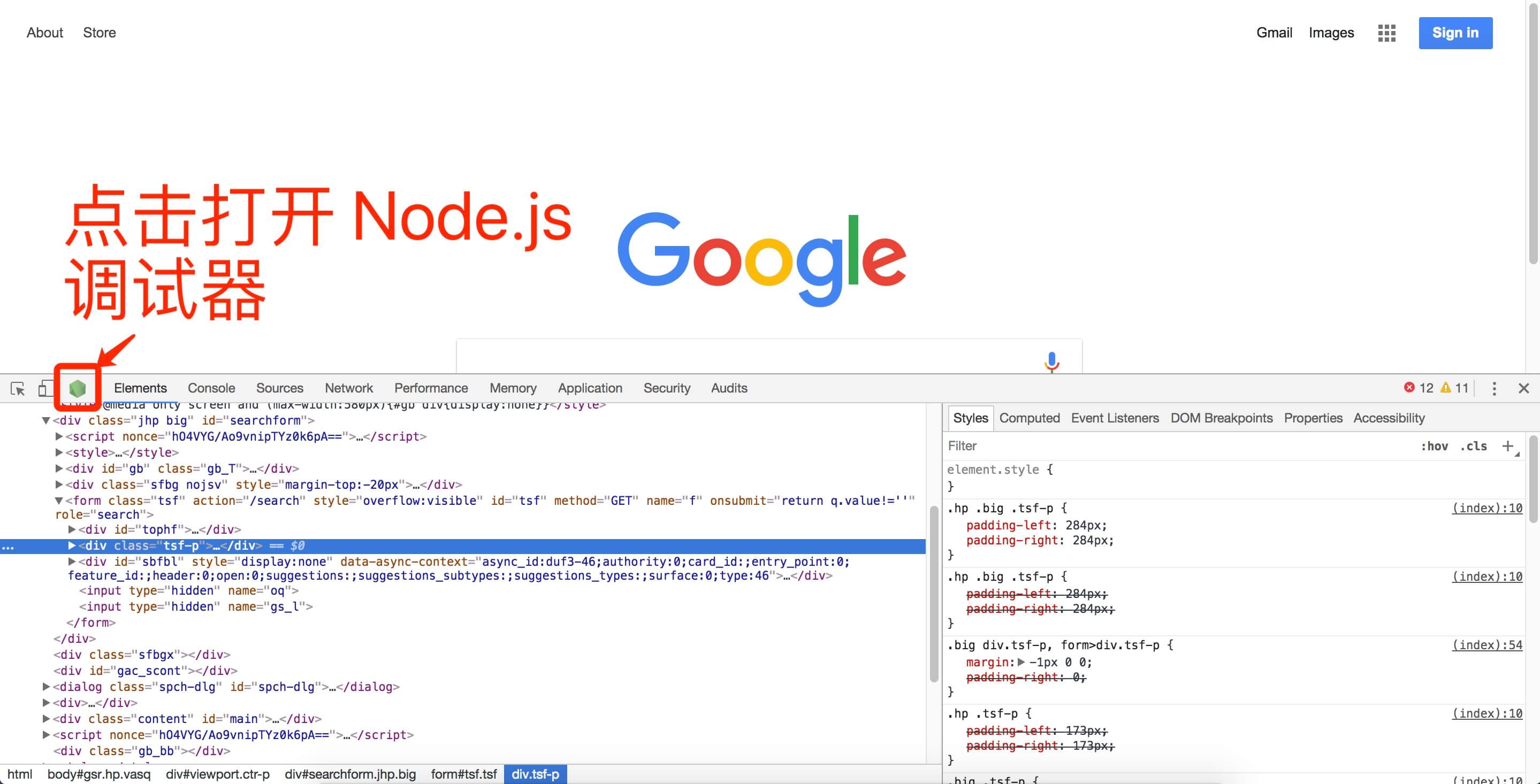Toggle the :hov element state panel
Viewport: 1540px width, 784px height.
pyautogui.click(x=1434, y=446)
